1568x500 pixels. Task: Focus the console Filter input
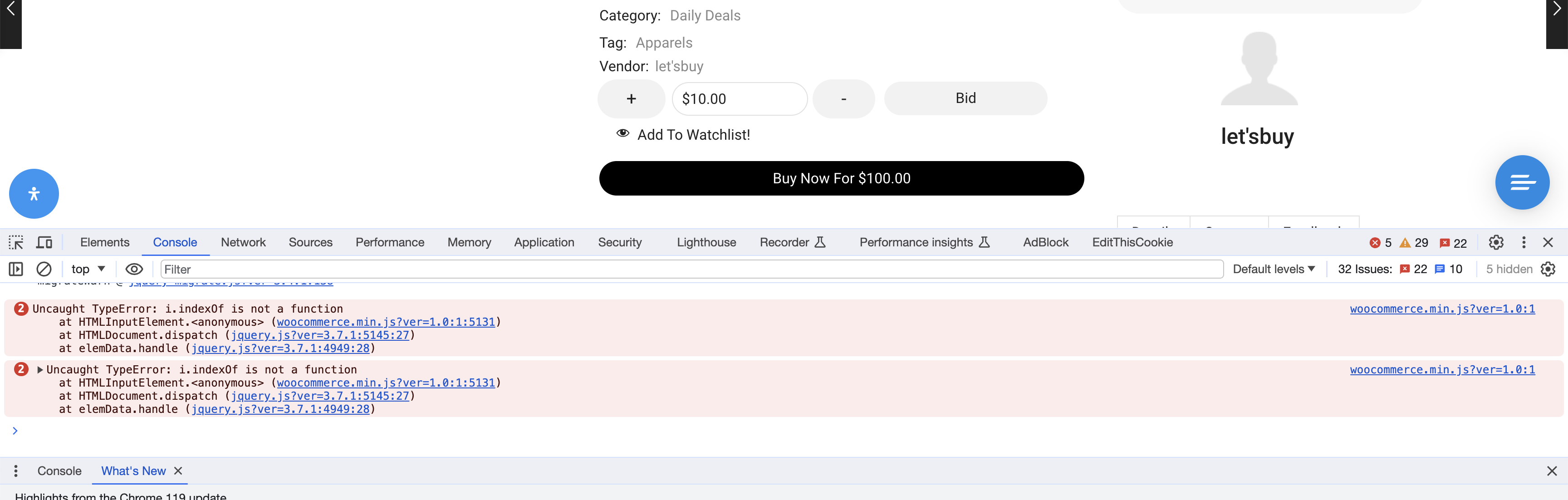(x=692, y=269)
